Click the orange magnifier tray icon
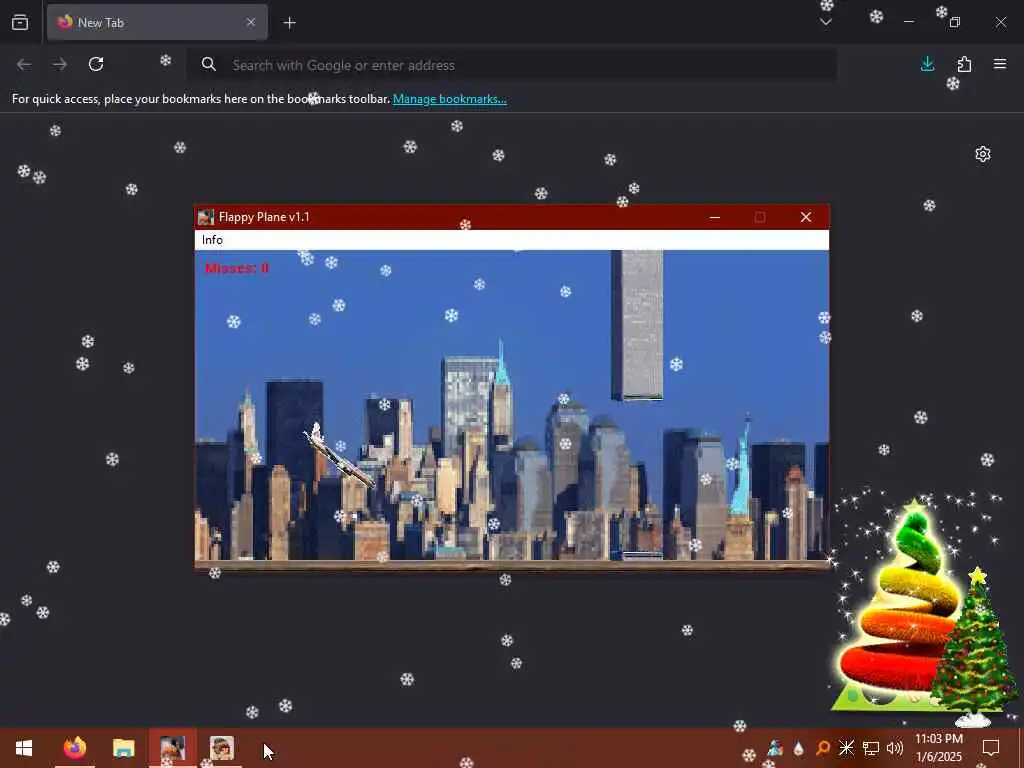 [x=823, y=748]
